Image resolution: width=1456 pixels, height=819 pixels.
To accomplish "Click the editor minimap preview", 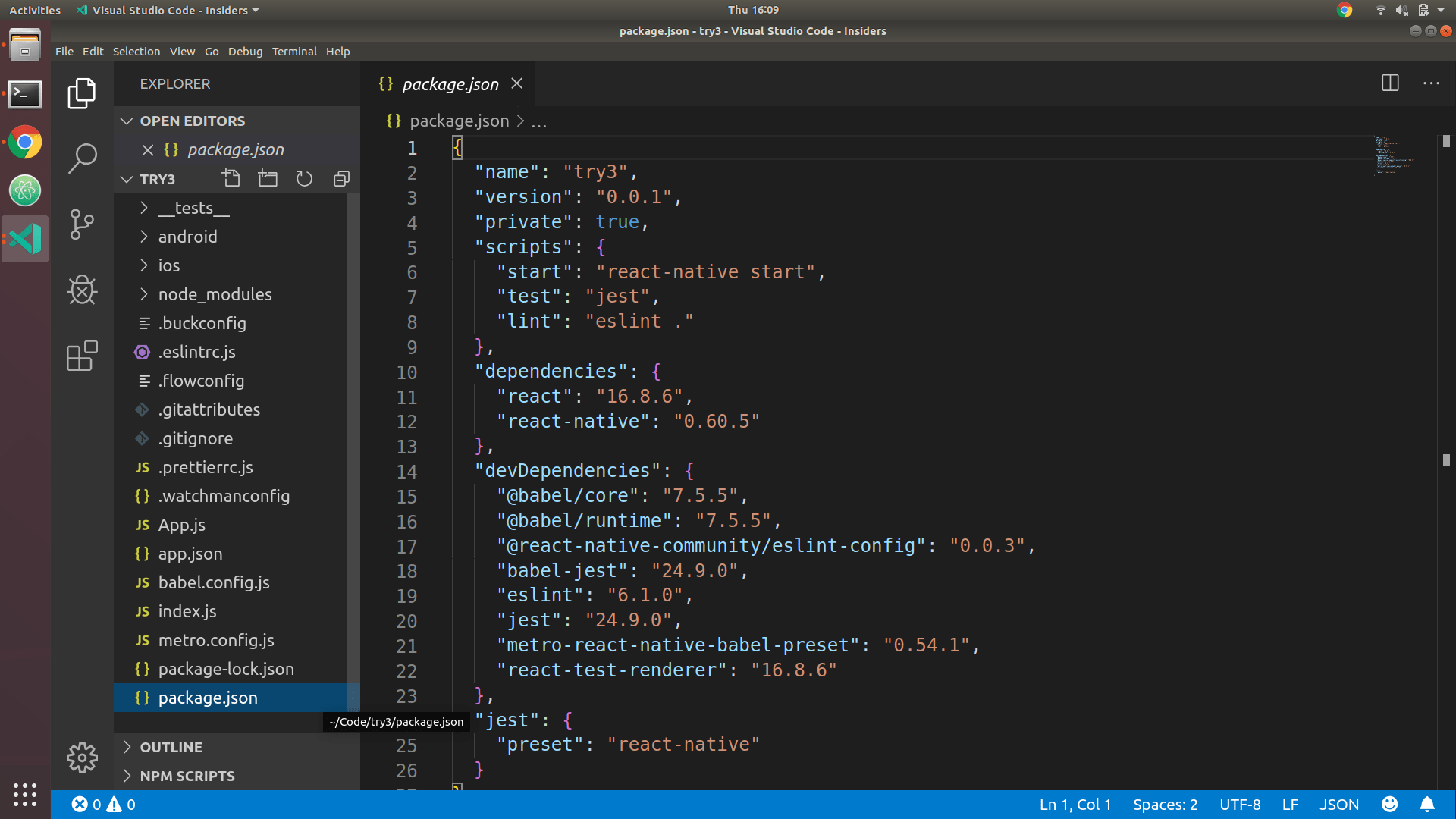I will 1394,155.
